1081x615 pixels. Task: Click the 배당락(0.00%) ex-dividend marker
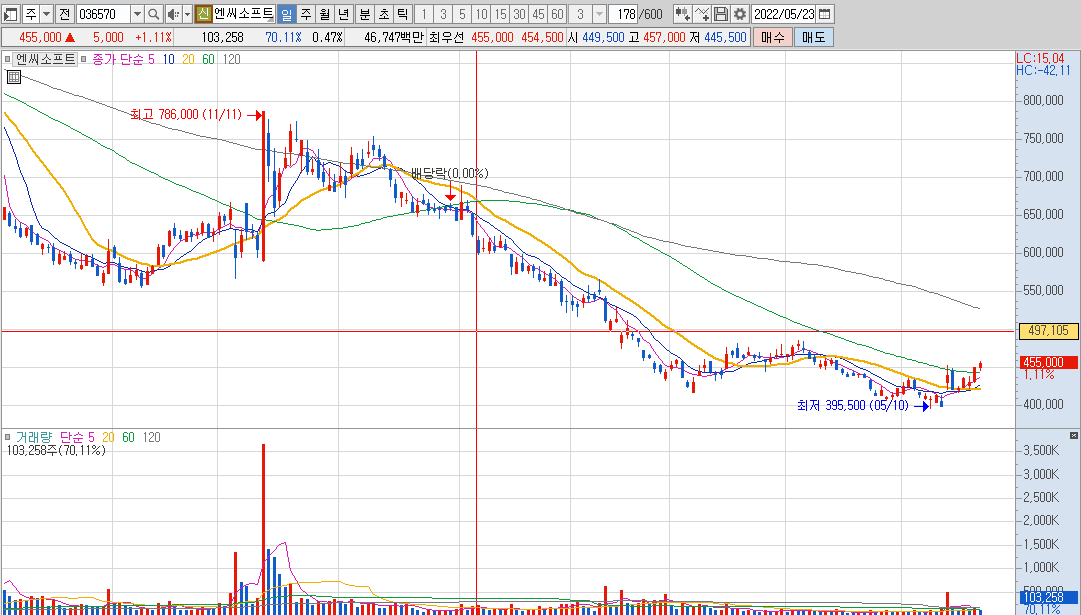tap(449, 173)
